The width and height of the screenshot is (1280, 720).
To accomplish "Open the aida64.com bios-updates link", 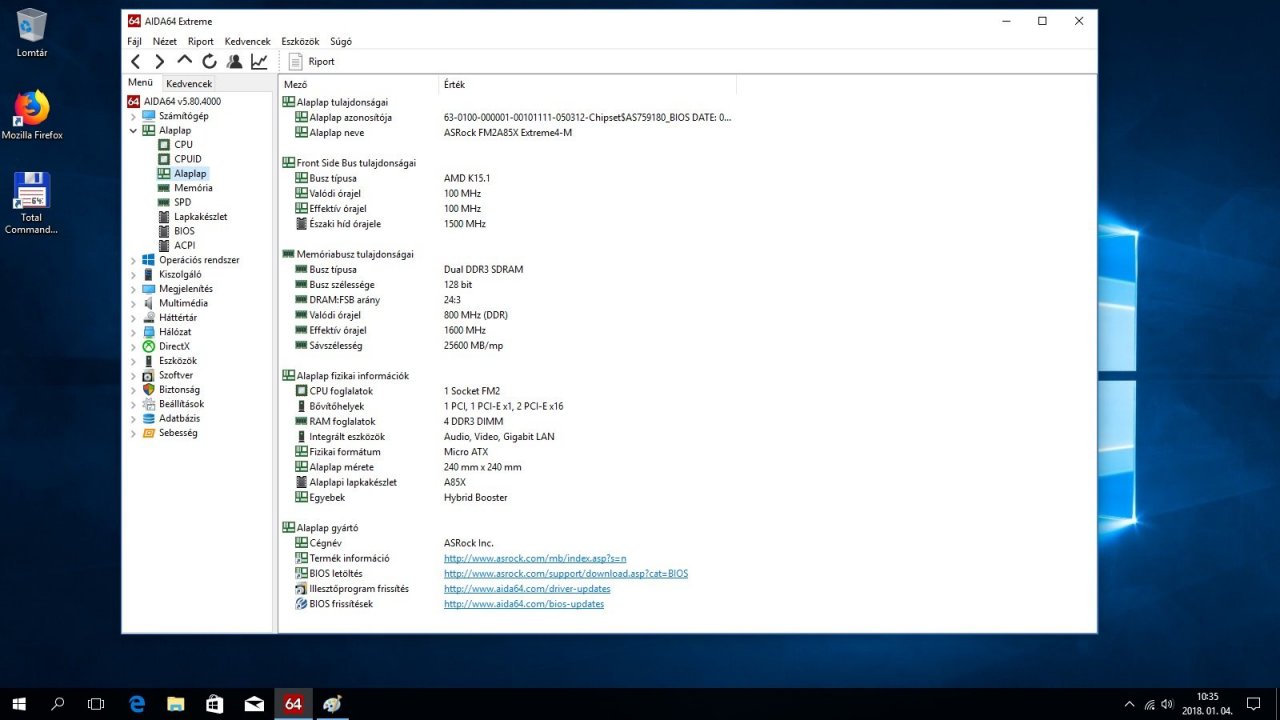I will click(x=524, y=604).
